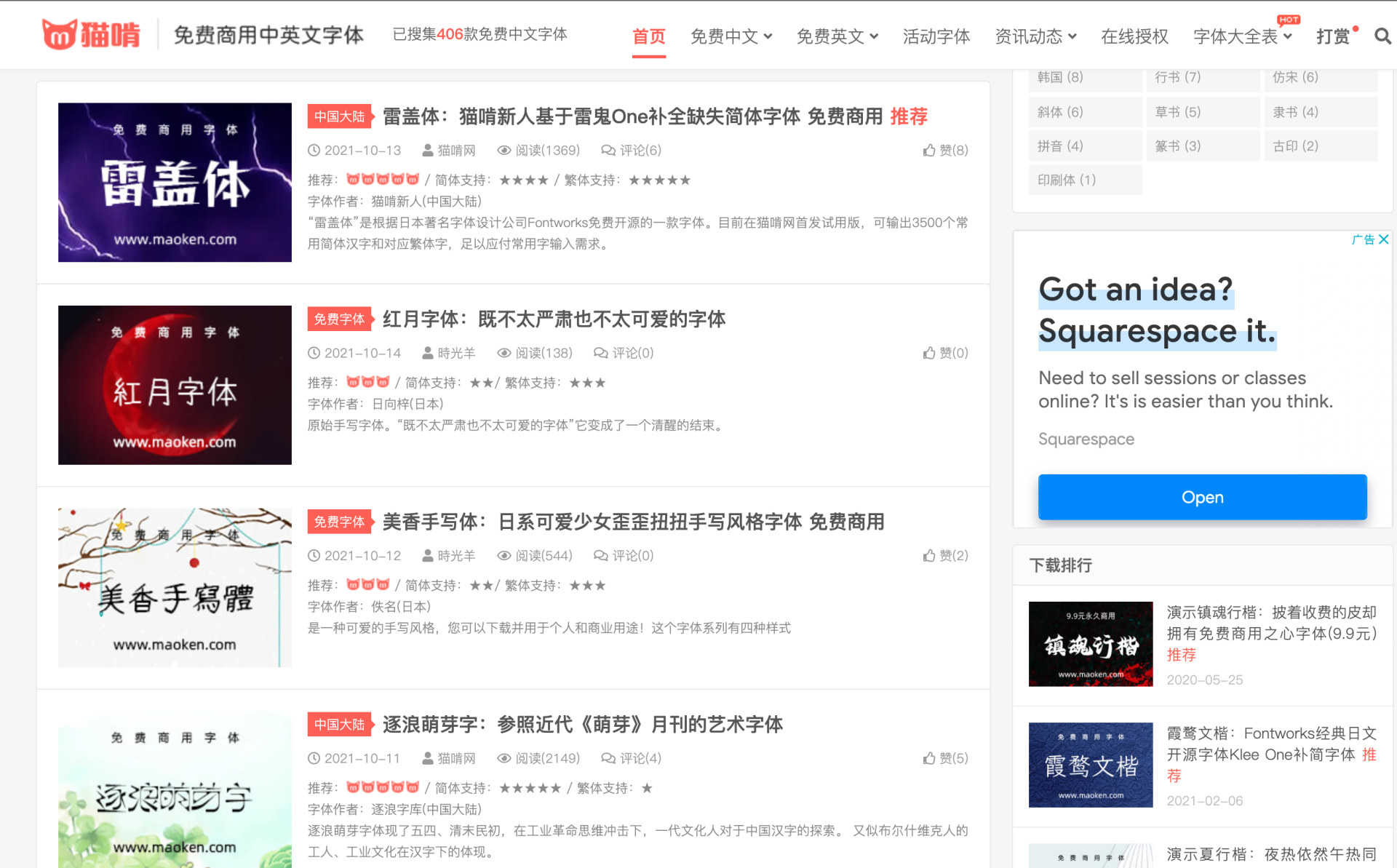Viewport: 1397px width, 868px height.
Task: Click the comment bubble icon on 逐浪萌芽字 post
Action: [608, 758]
